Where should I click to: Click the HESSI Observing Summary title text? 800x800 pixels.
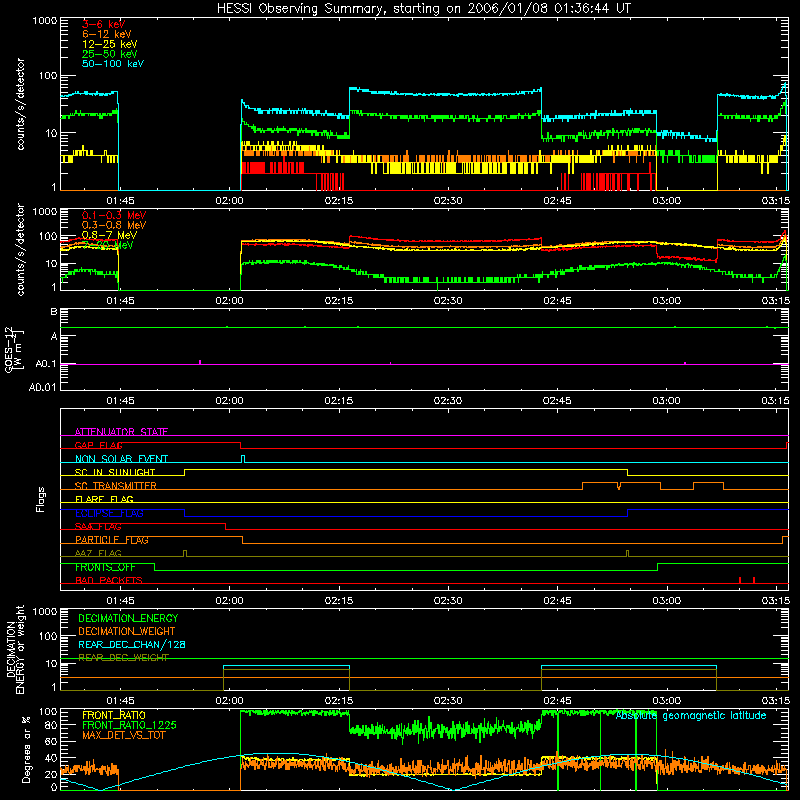tap(423, 9)
